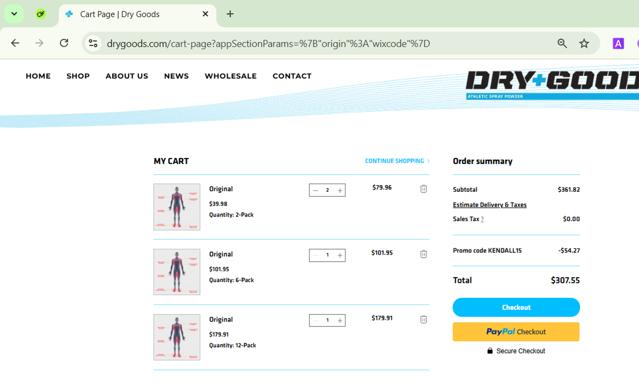Decrease quantity of the 2-Pack item
639x384 pixels.
tap(315, 190)
